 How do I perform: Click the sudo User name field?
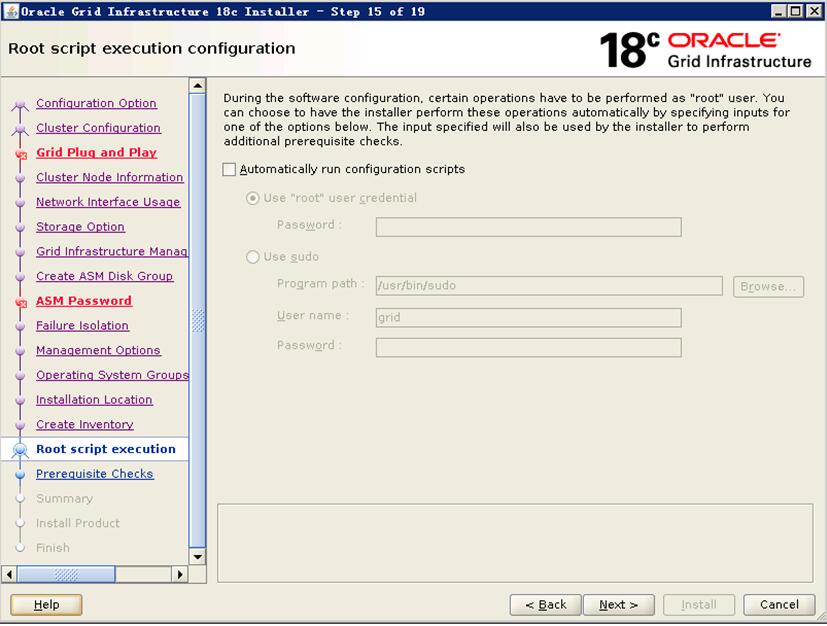pos(528,317)
